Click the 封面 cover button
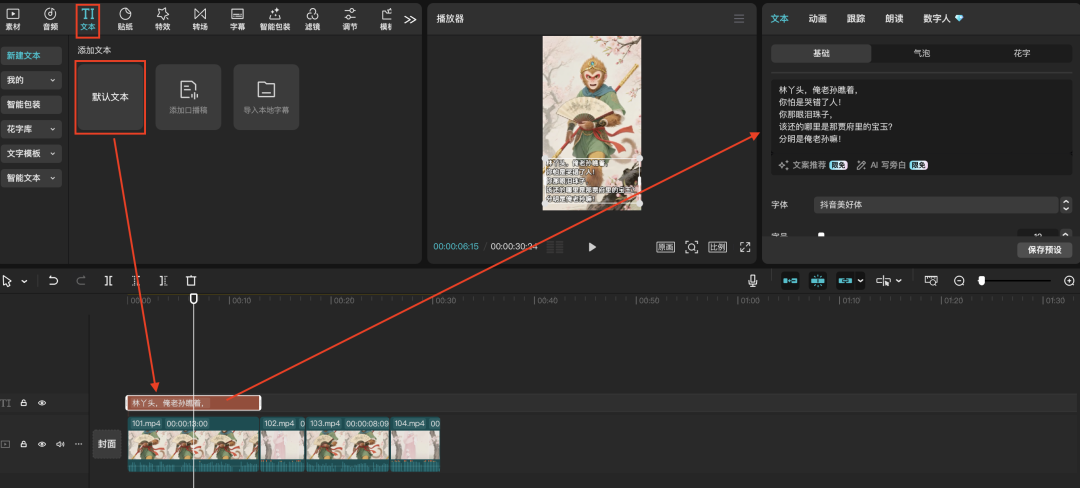The image size is (1080, 488). click(107, 444)
